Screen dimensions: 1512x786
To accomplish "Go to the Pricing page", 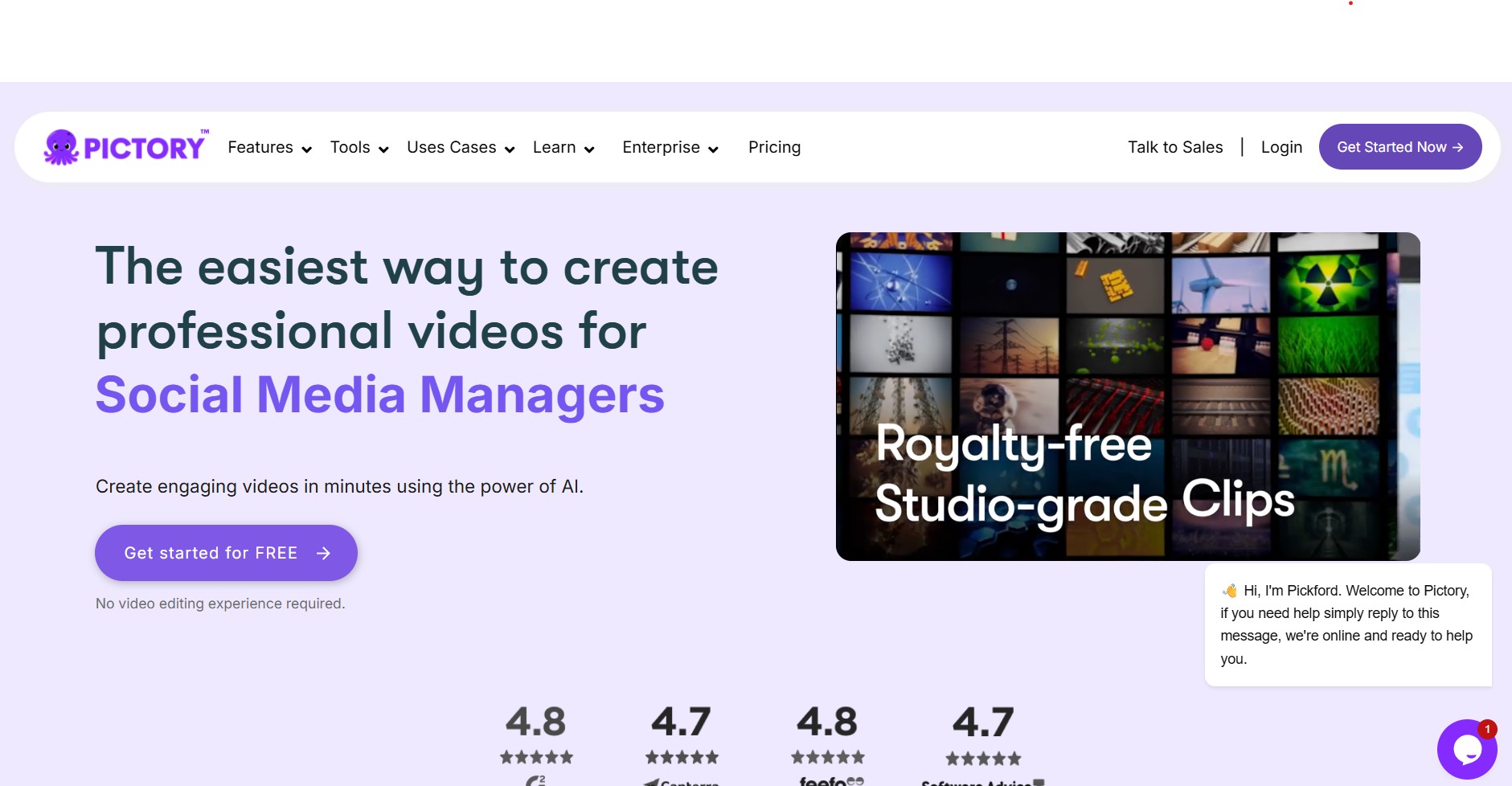I will [774, 148].
